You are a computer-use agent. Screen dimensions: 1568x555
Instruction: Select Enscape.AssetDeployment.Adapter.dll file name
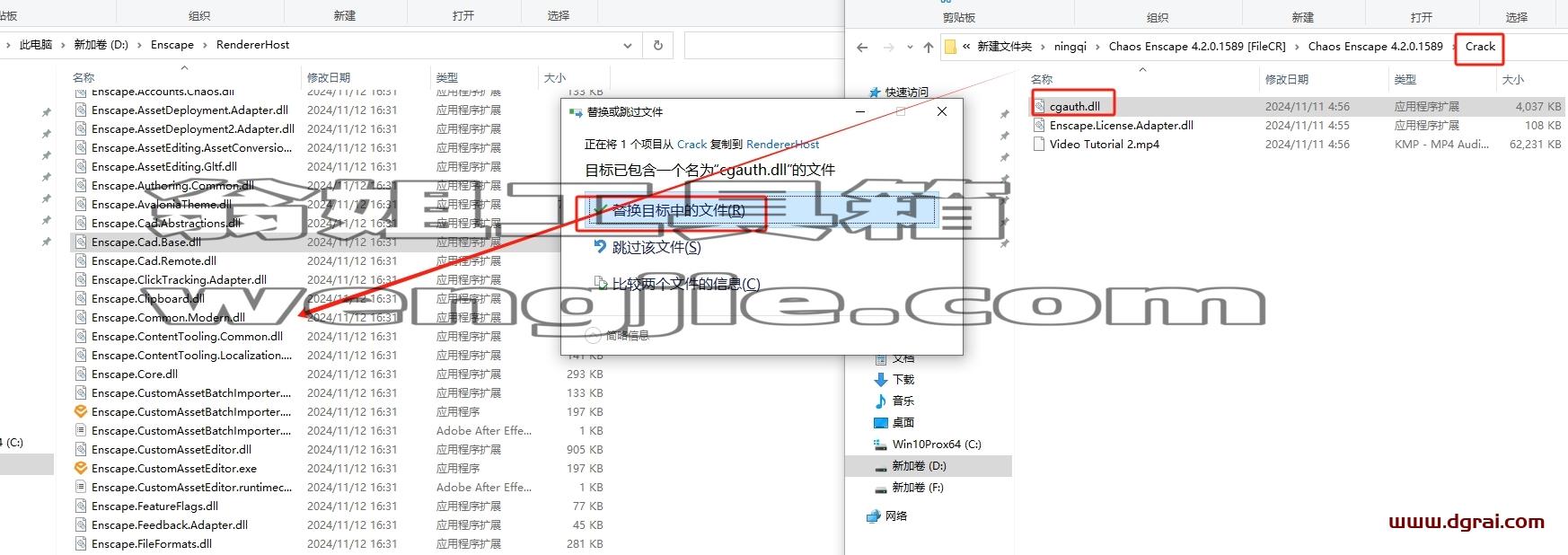coord(190,110)
